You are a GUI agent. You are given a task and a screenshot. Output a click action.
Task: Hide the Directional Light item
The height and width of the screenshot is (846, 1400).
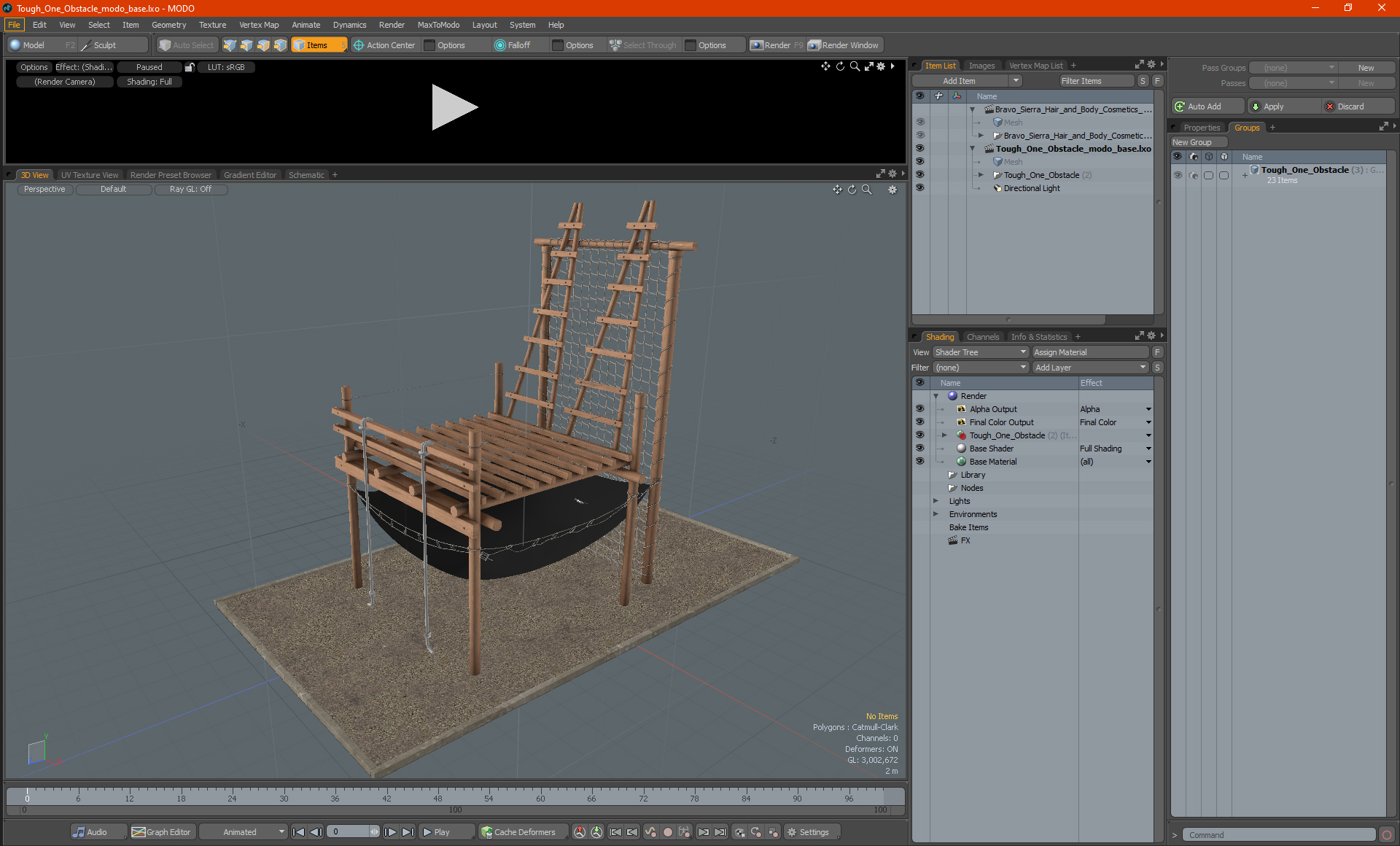pyautogui.click(x=919, y=188)
